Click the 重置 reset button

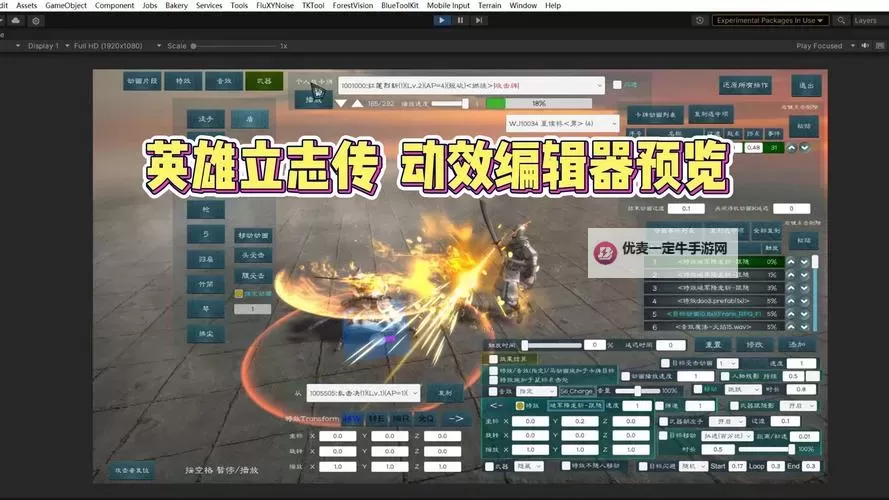[713, 345]
